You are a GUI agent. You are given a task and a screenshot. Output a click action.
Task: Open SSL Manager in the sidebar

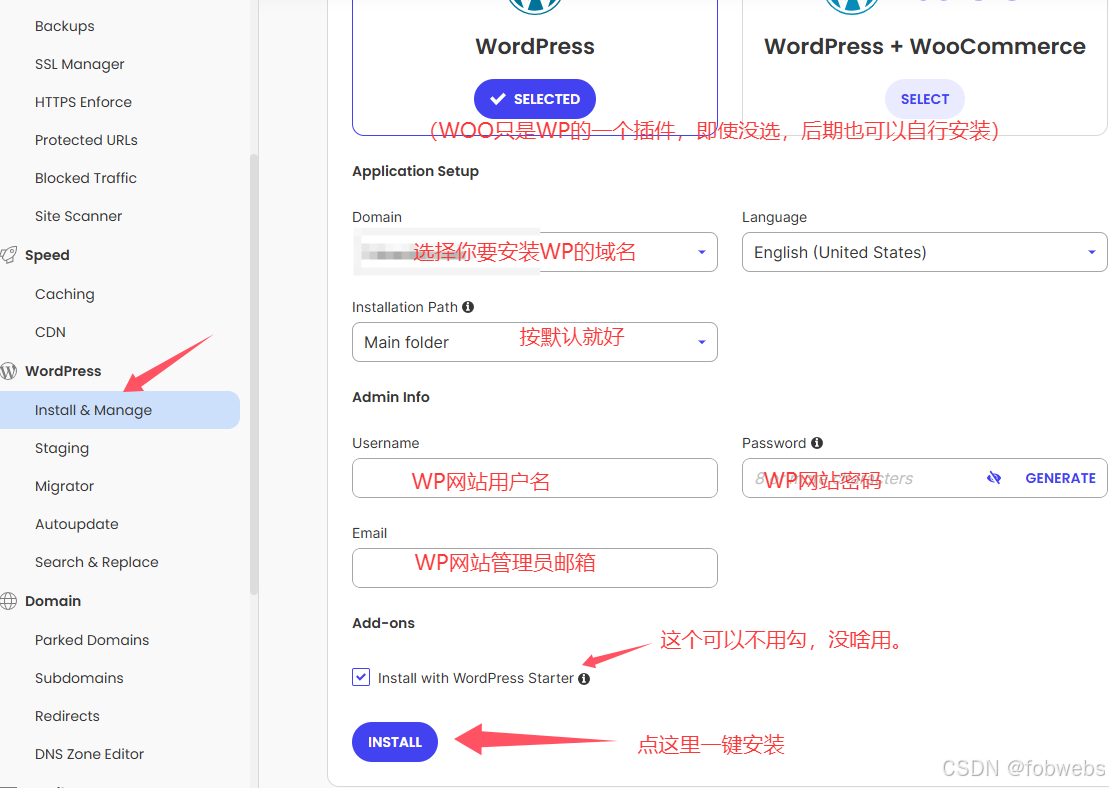pyautogui.click(x=79, y=64)
